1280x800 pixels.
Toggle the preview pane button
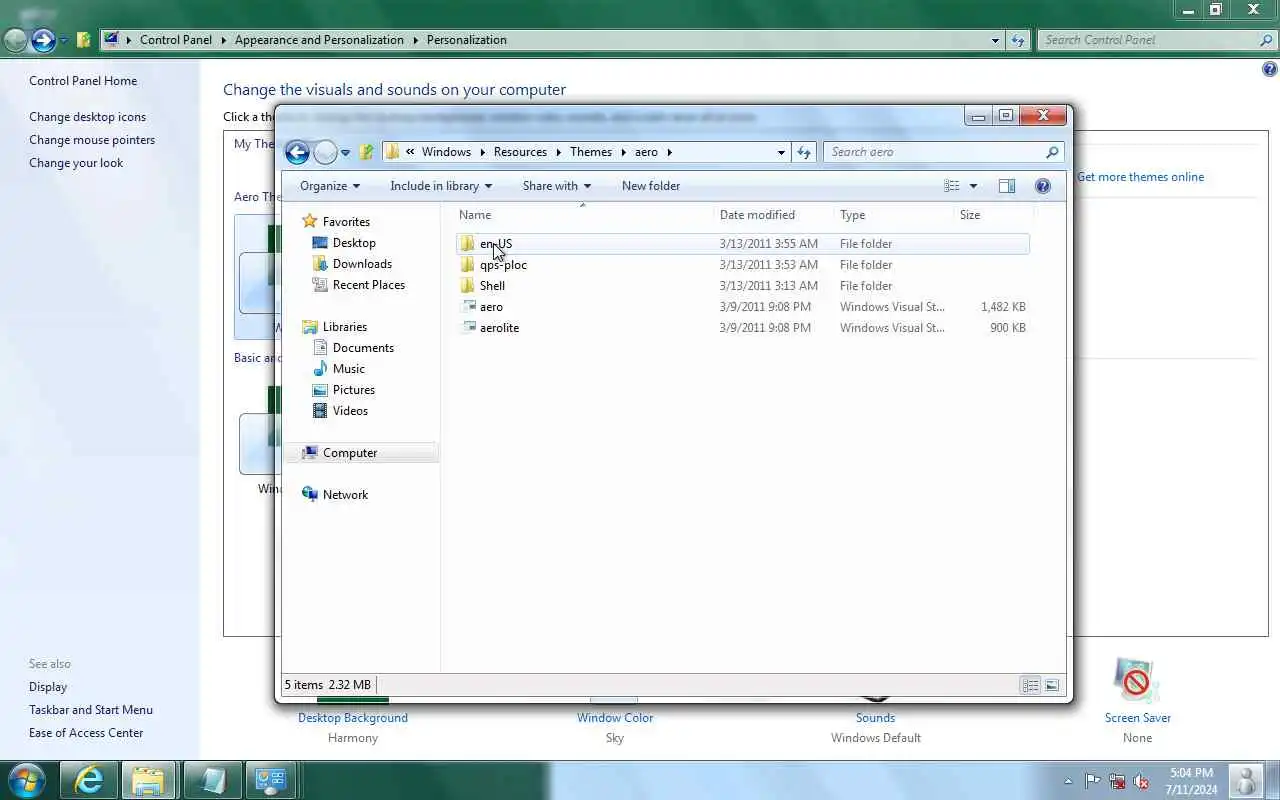1007,186
